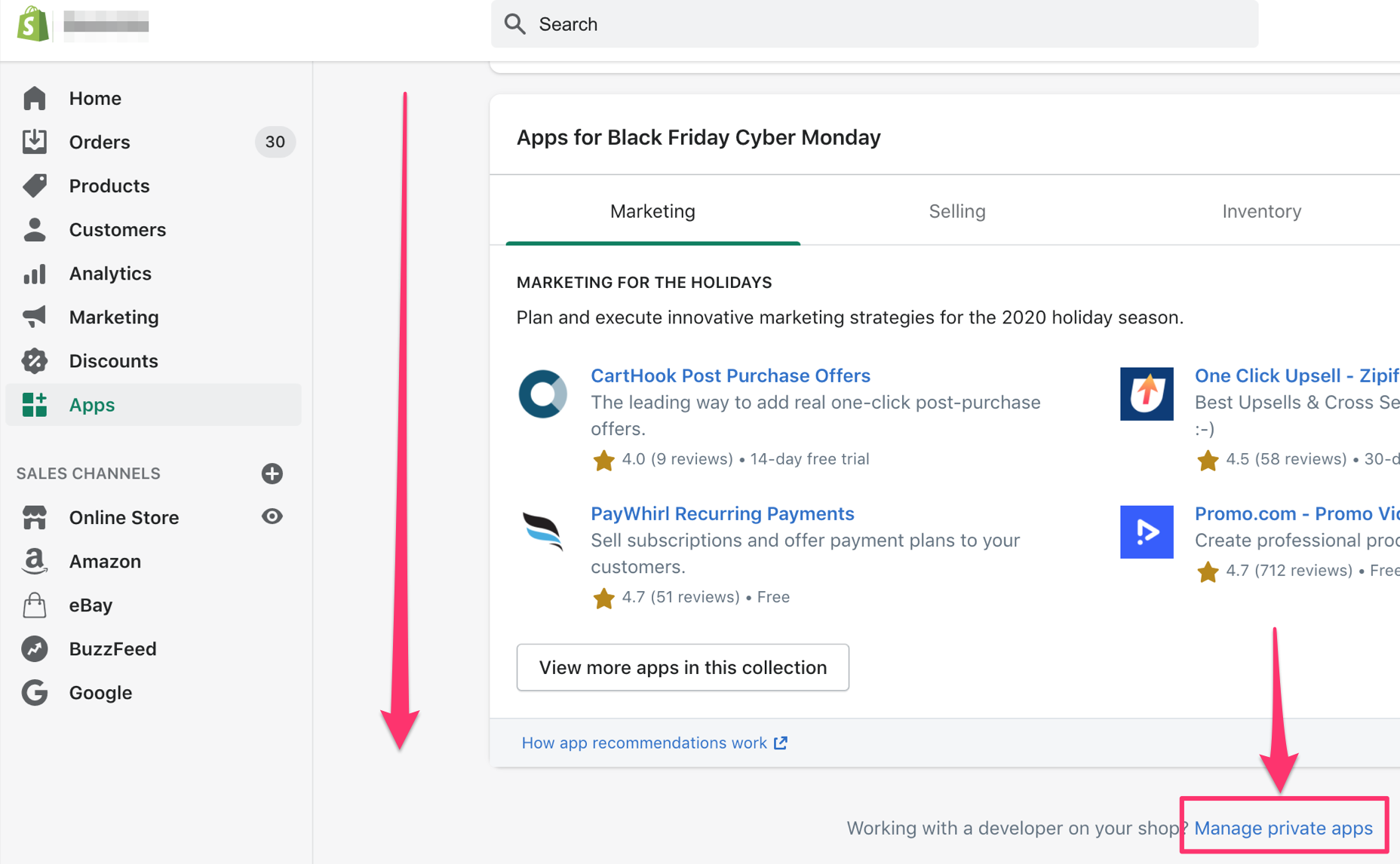The width and height of the screenshot is (1400, 864).
Task: Open Orders from the sidebar icon
Action: (x=35, y=142)
